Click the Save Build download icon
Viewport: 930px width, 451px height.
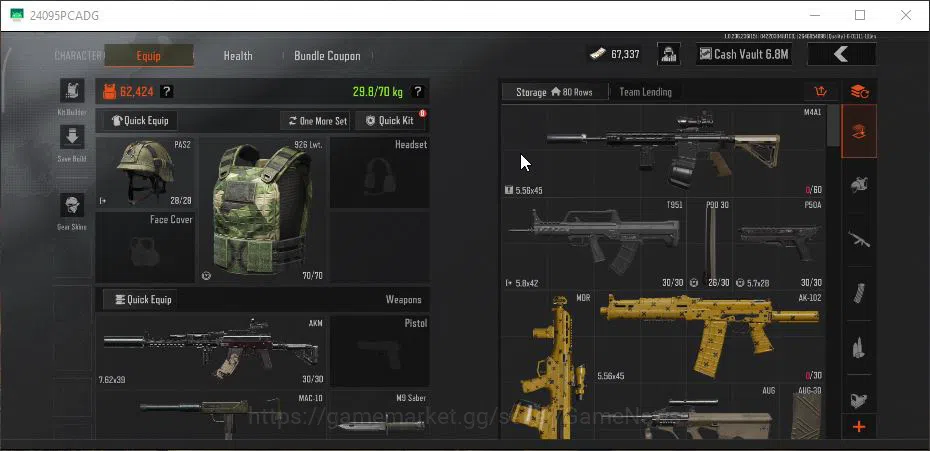coord(72,137)
